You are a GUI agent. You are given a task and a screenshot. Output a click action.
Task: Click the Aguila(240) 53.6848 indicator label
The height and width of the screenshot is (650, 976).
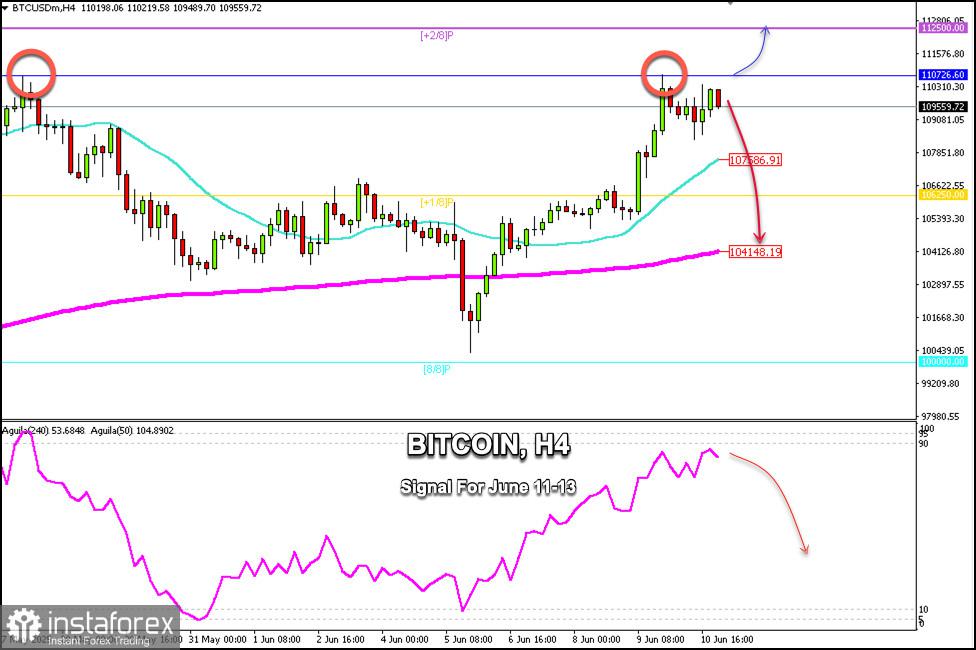tap(43, 431)
